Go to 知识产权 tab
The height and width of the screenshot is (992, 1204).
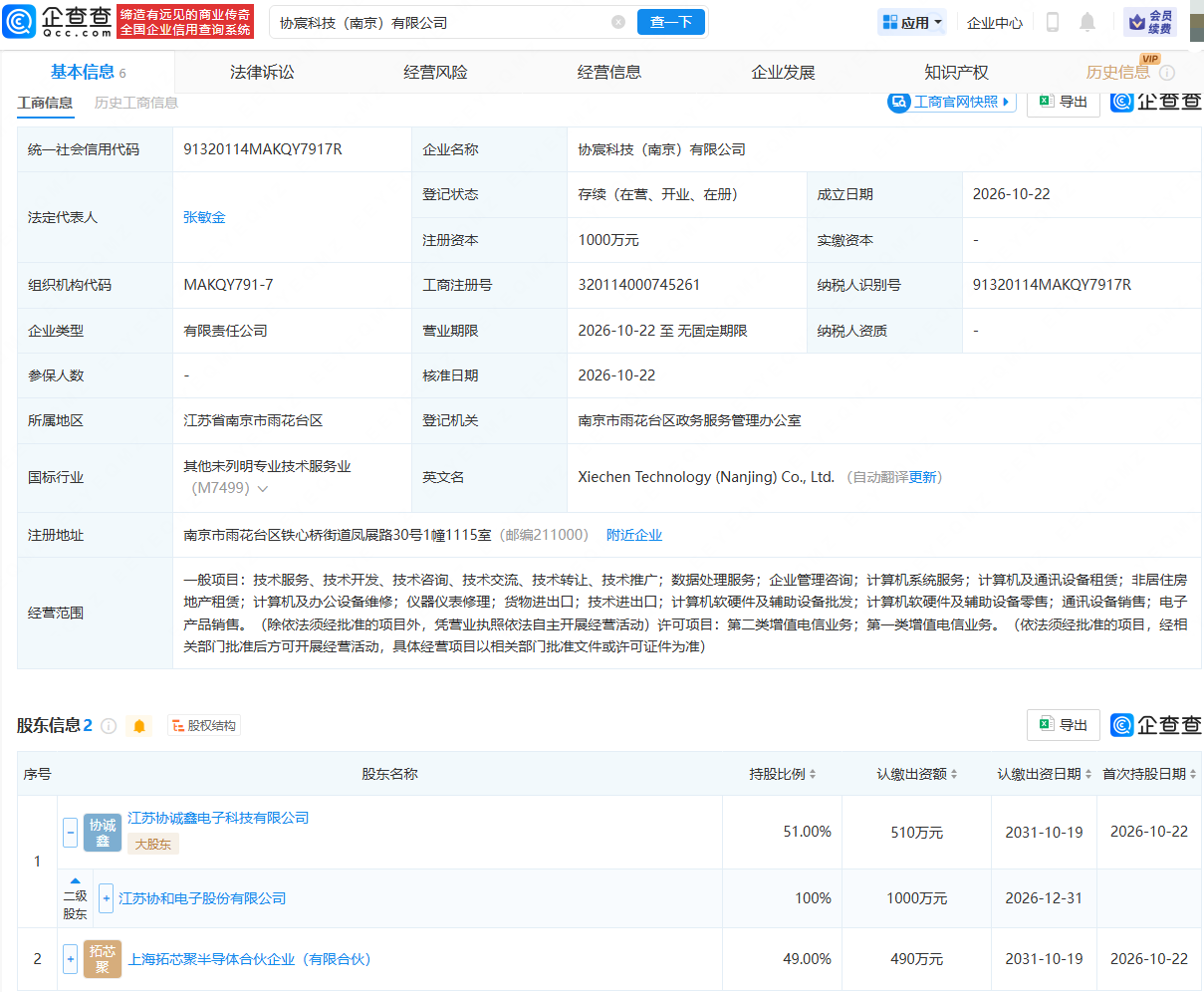click(956, 72)
